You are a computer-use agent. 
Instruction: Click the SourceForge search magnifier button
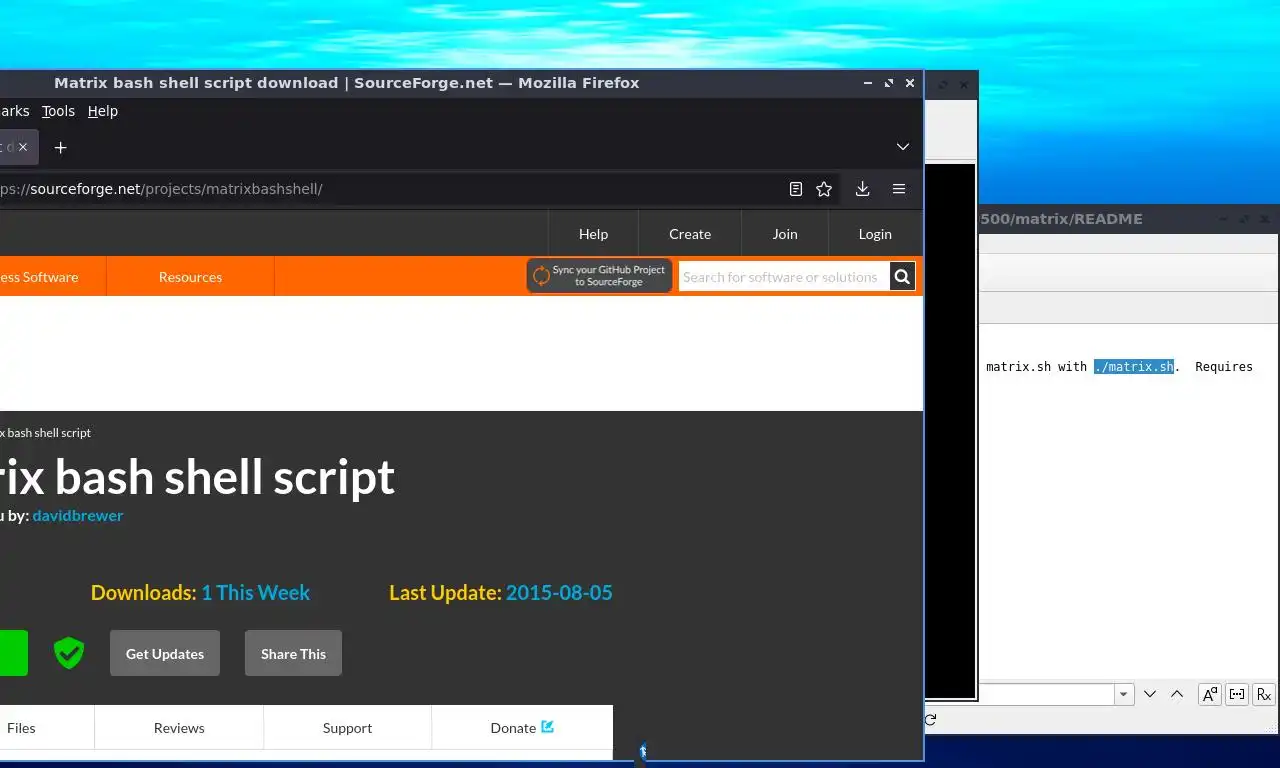902,277
